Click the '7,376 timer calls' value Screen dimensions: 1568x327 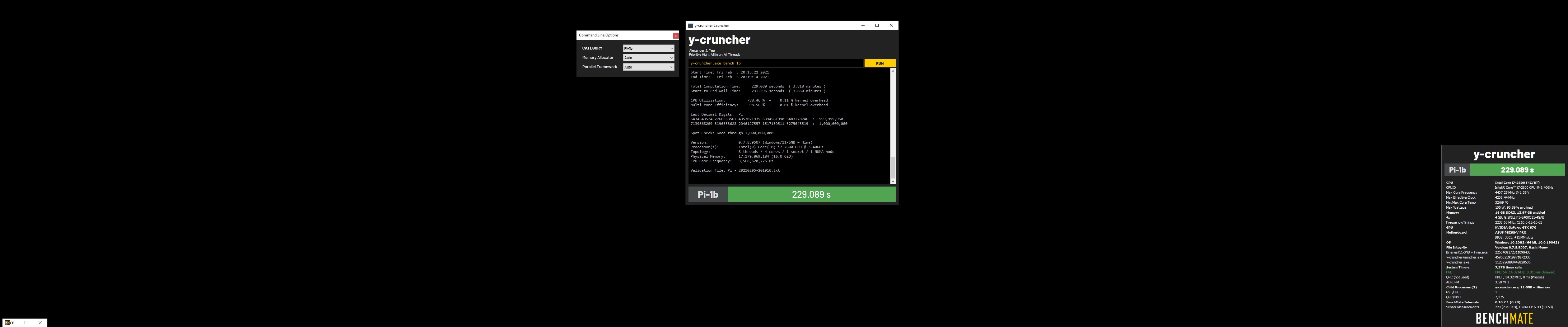click(x=1508, y=267)
